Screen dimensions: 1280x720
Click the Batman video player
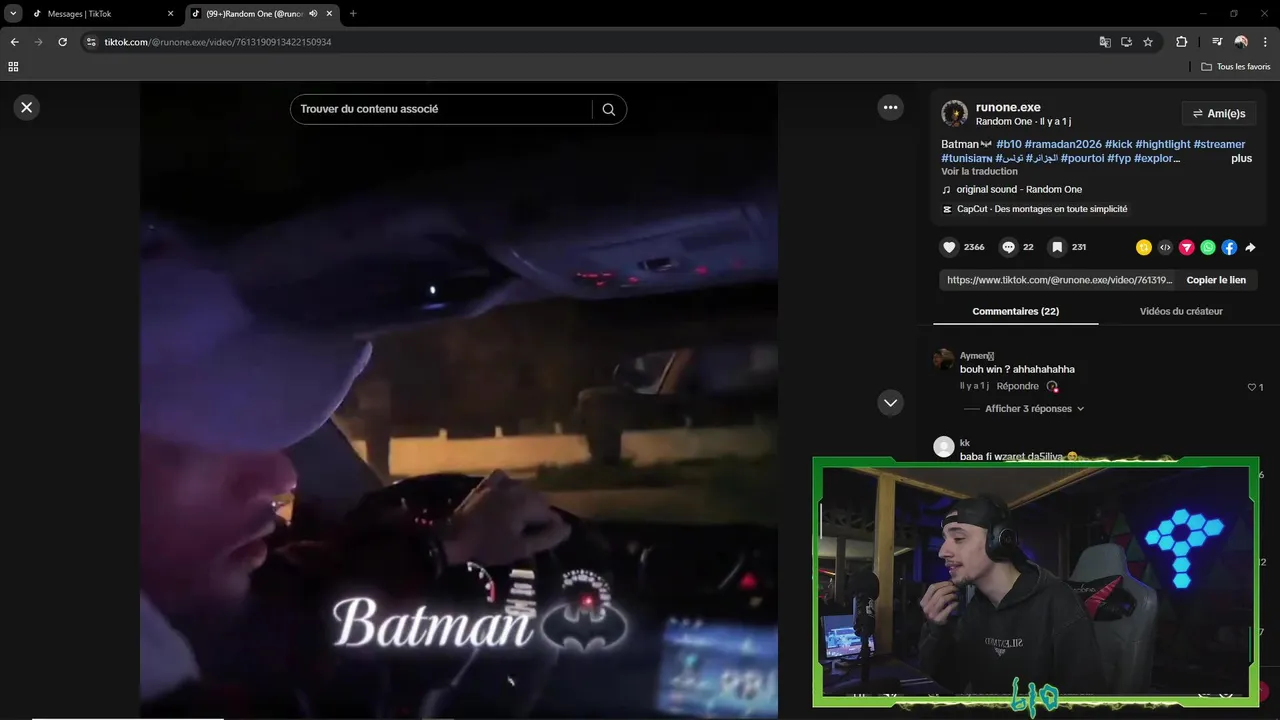(x=458, y=400)
